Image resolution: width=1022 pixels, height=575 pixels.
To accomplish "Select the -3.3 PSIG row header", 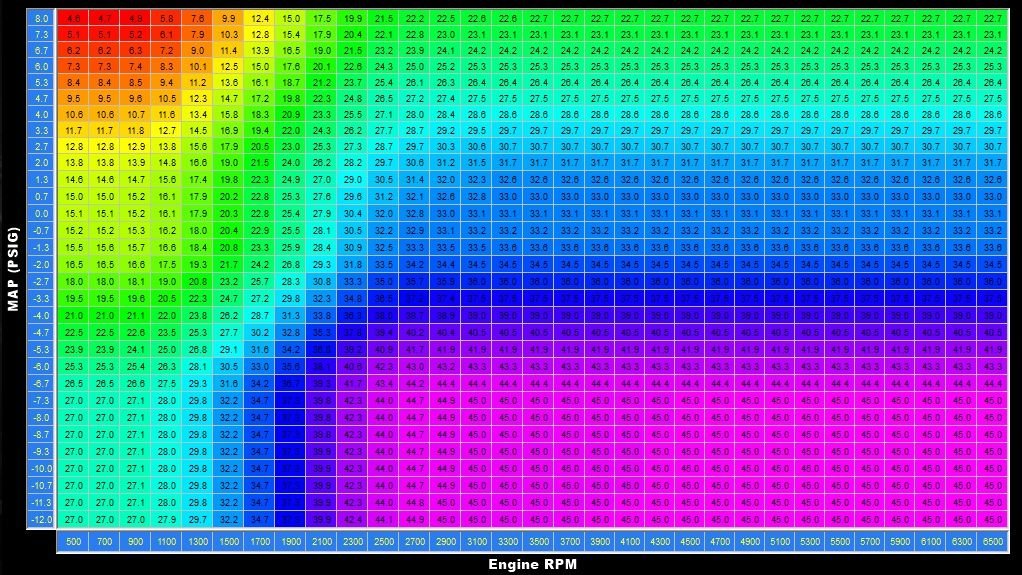I will click(40, 297).
